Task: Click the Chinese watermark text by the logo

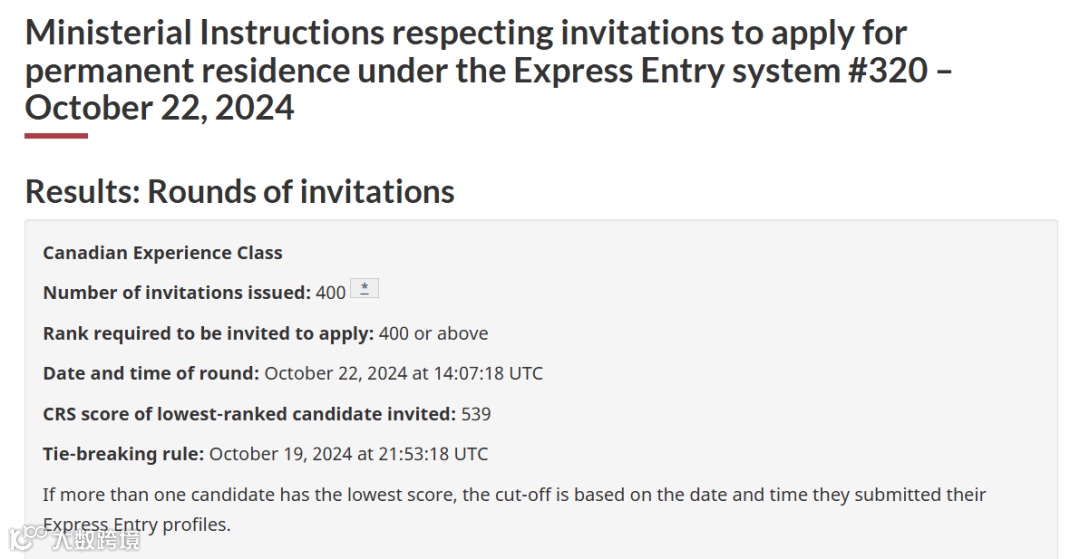Action: point(96,540)
